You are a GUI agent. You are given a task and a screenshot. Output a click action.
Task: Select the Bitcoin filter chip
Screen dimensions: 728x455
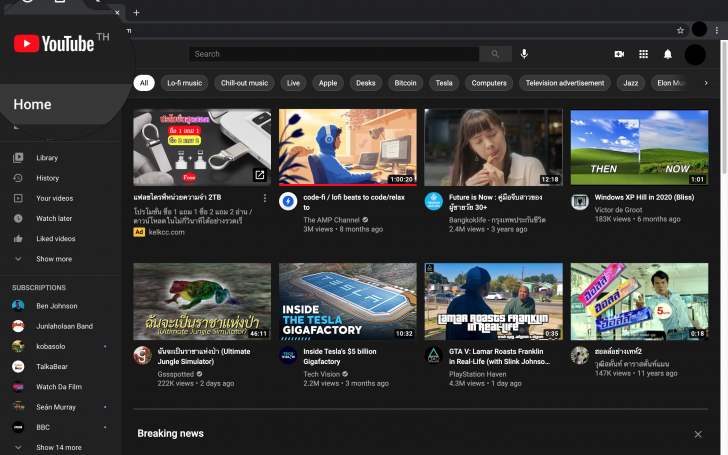click(405, 83)
